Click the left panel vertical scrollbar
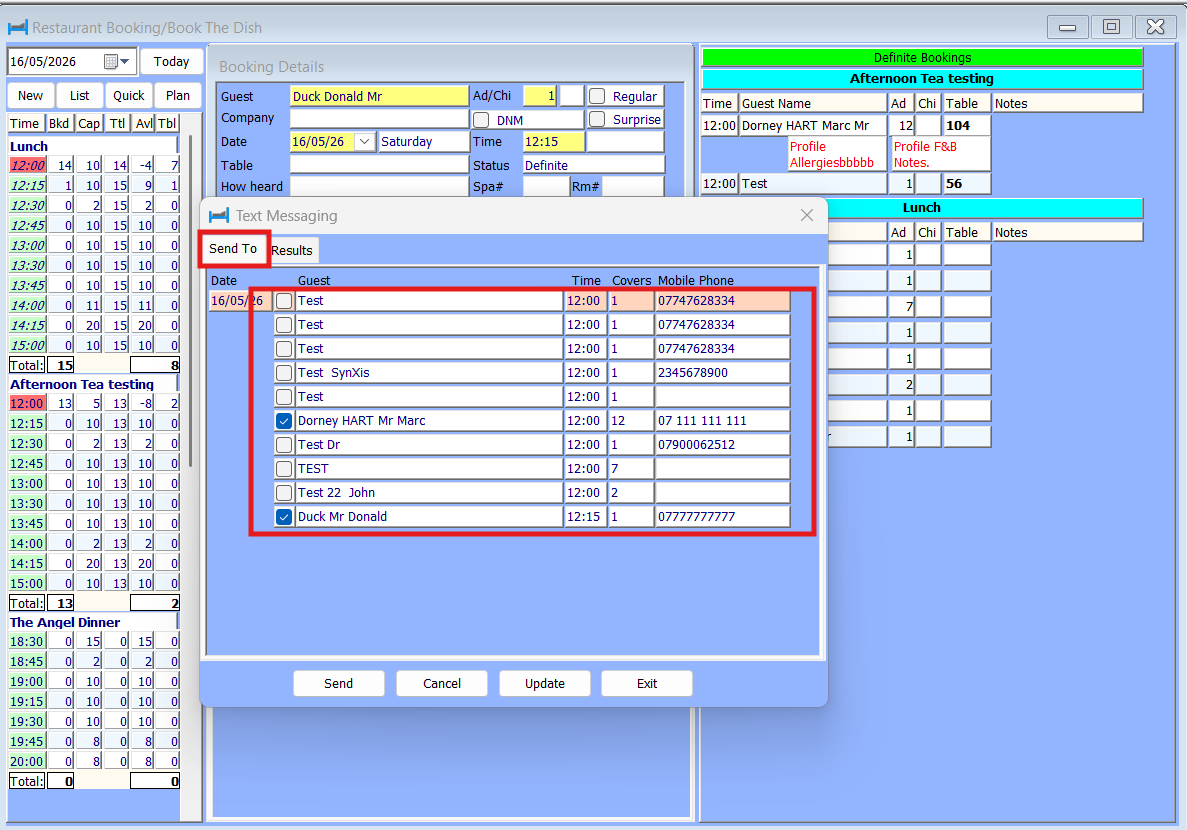This screenshot has width=1187, height=830. tap(191, 303)
